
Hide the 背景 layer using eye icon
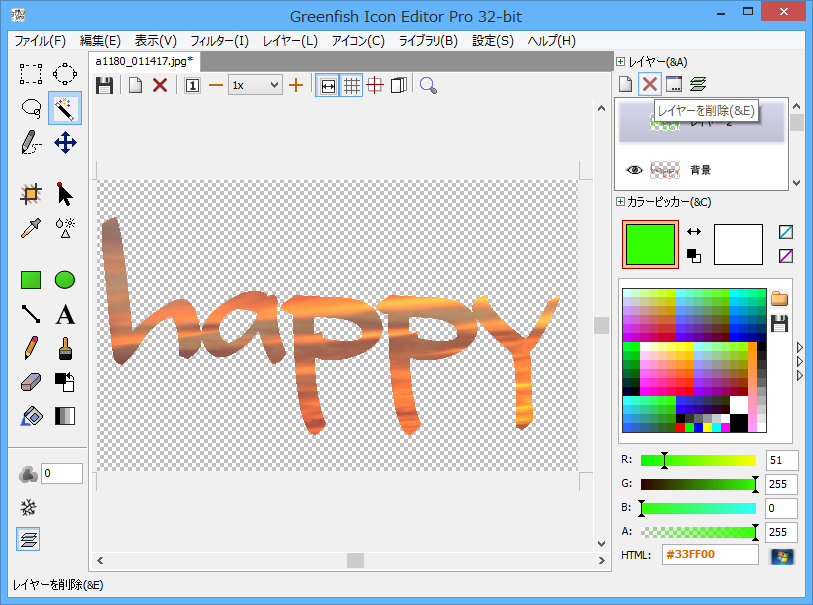coord(634,170)
